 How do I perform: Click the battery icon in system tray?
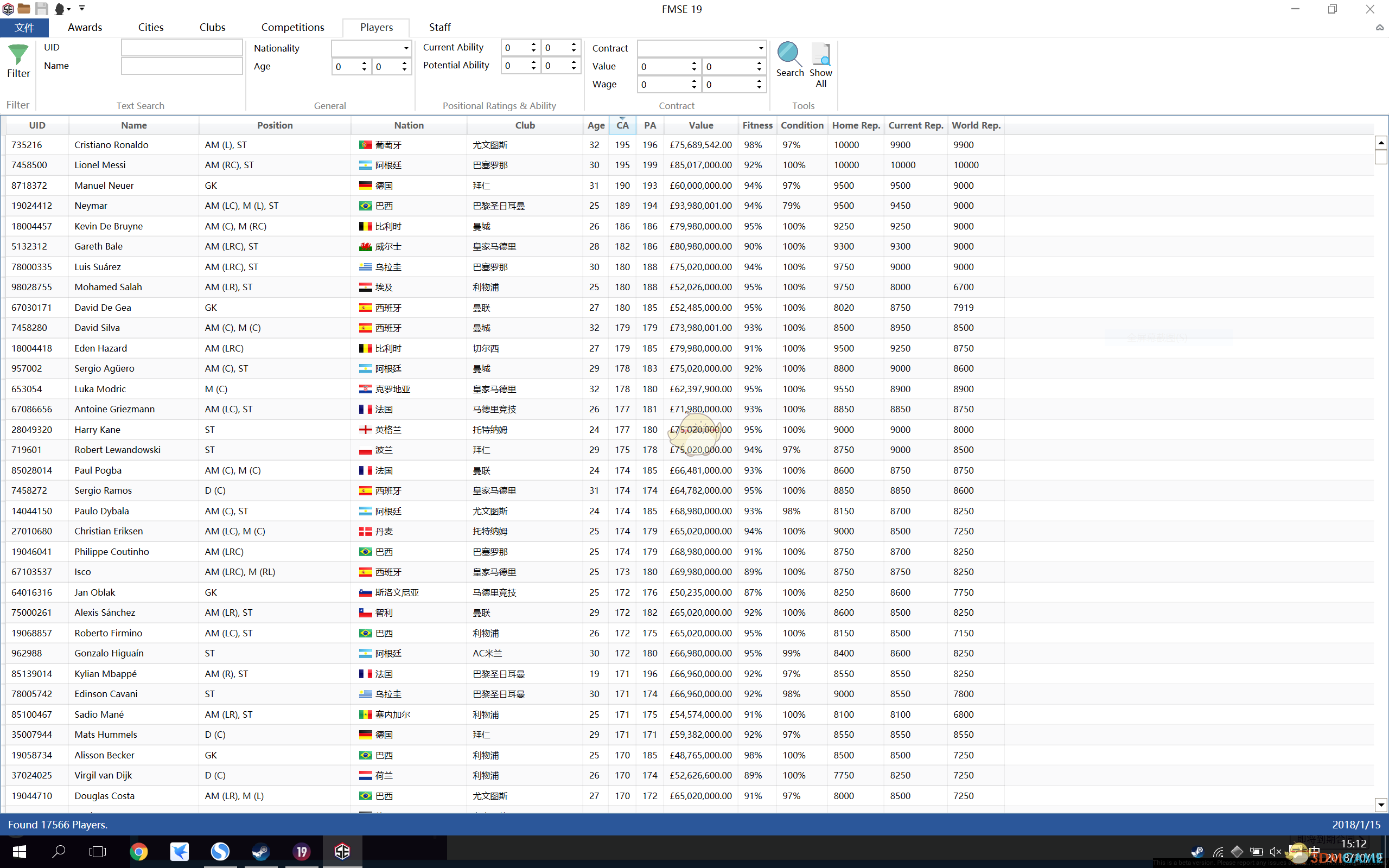pyautogui.click(x=1257, y=851)
